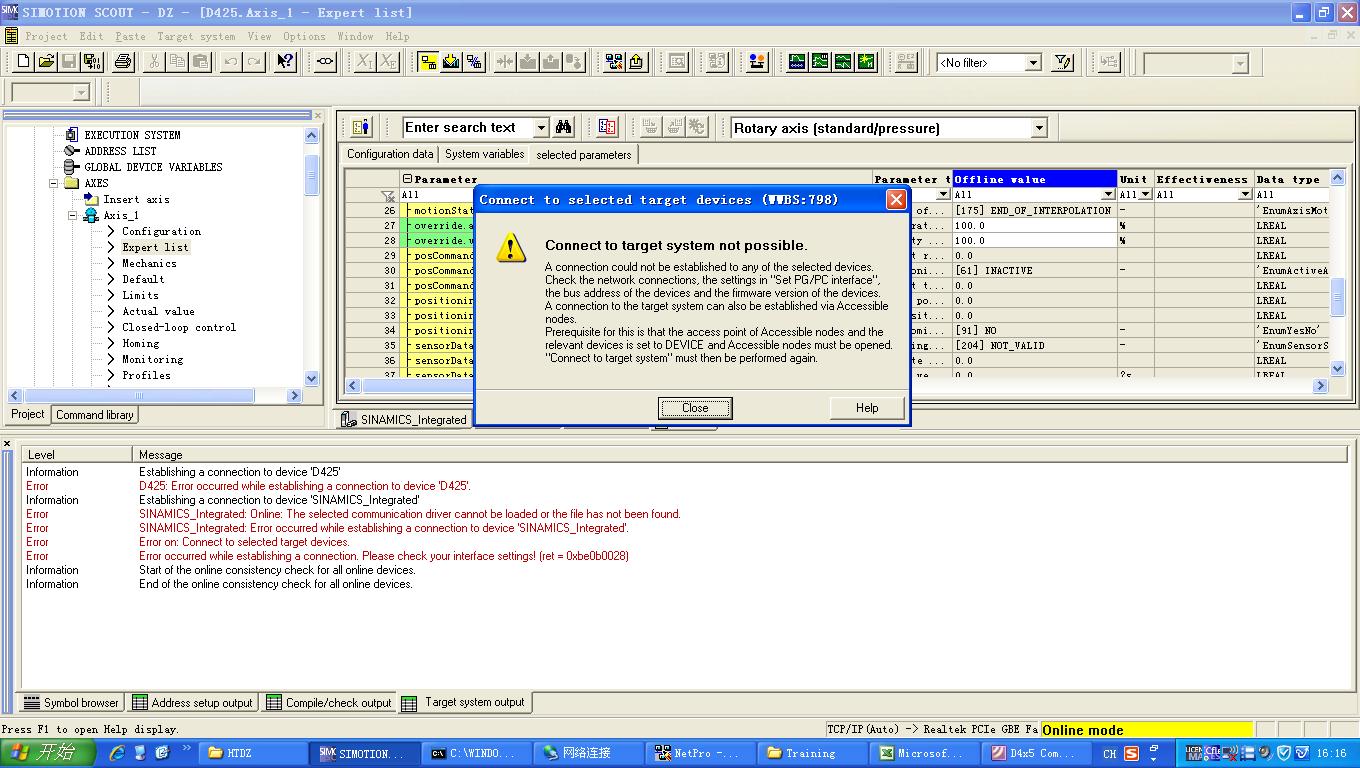Click Help in the connection error dialog
The height and width of the screenshot is (768, 1360).
867,408
